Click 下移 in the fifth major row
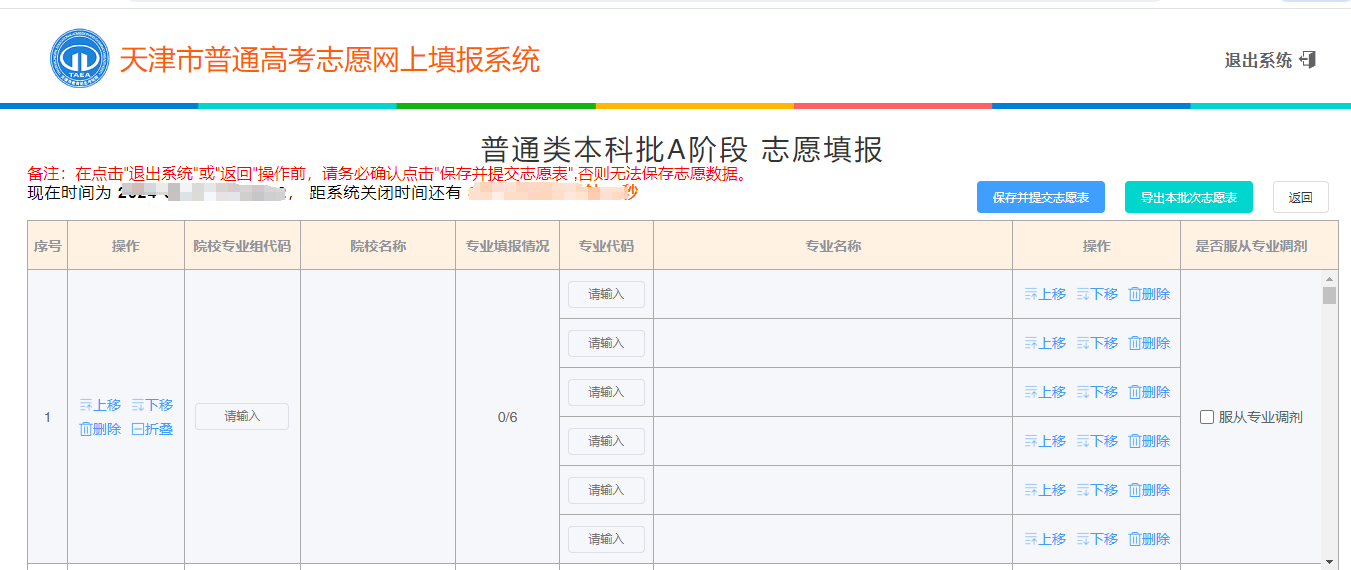This screenshot has width=1351, height=570. (x=1097, y=490)
